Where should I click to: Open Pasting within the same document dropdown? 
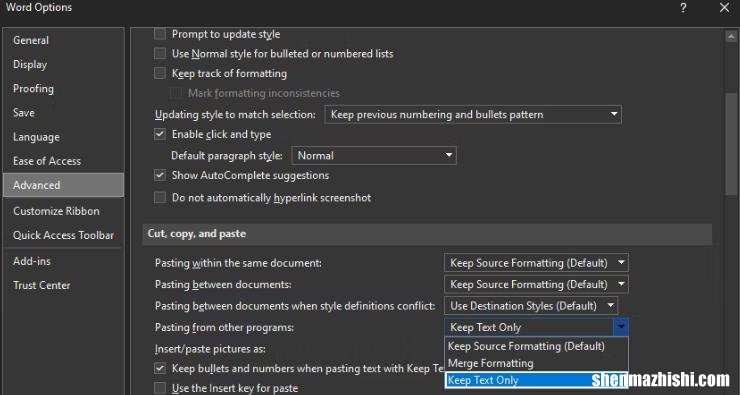pyautogui.click(x=536, y=263)
